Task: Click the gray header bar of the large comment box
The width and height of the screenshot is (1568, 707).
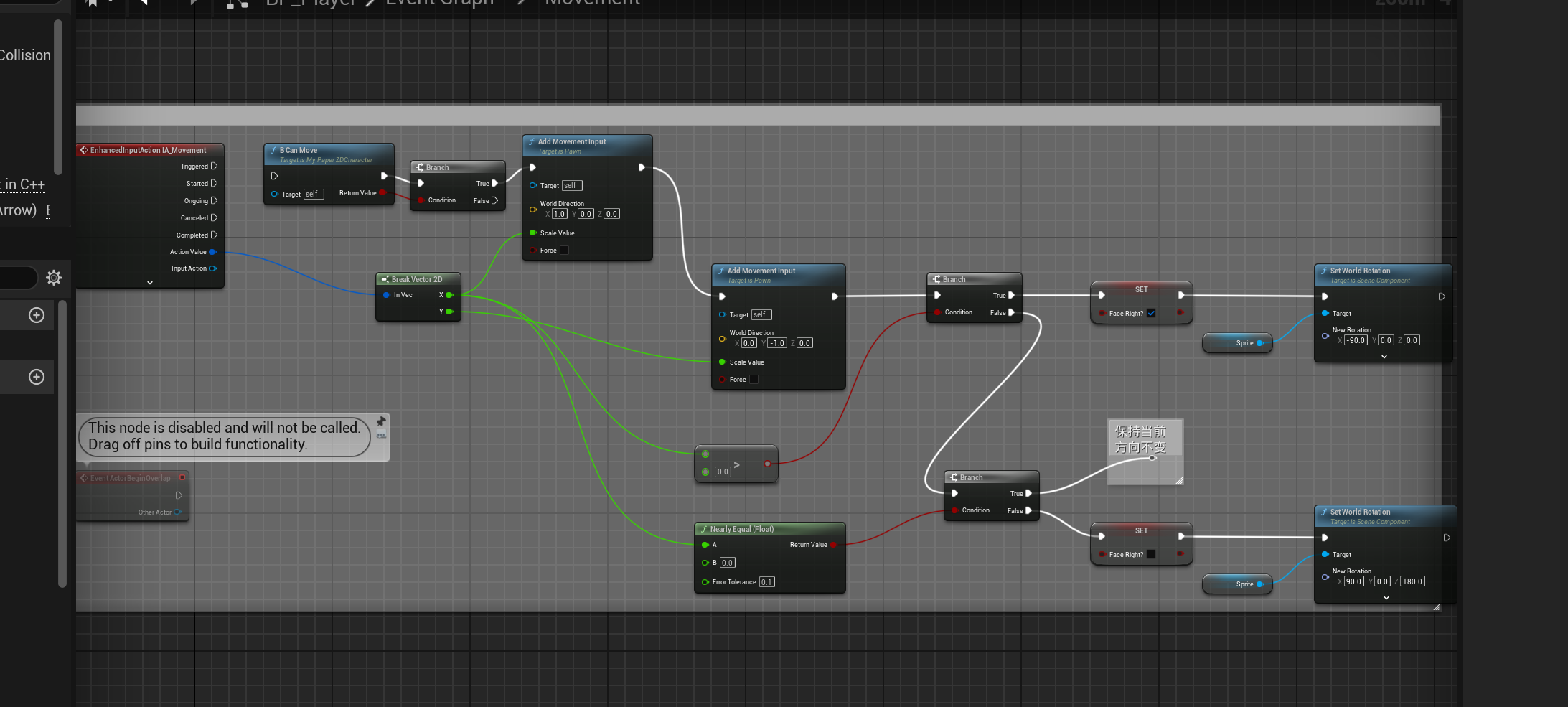Action: point(758,115)
